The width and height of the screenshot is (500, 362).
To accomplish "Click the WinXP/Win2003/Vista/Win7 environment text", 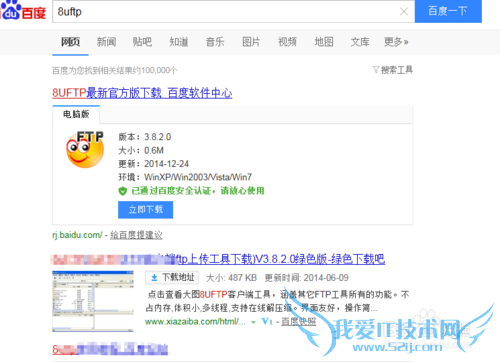I will click(198, 177).
